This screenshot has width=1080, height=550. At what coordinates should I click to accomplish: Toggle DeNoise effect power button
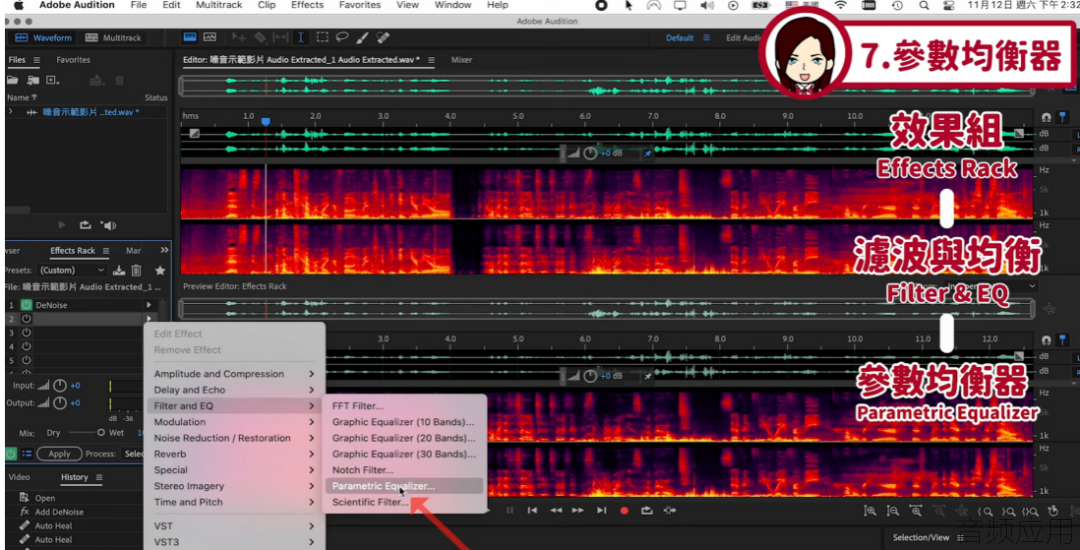click(x=26, y=305)
